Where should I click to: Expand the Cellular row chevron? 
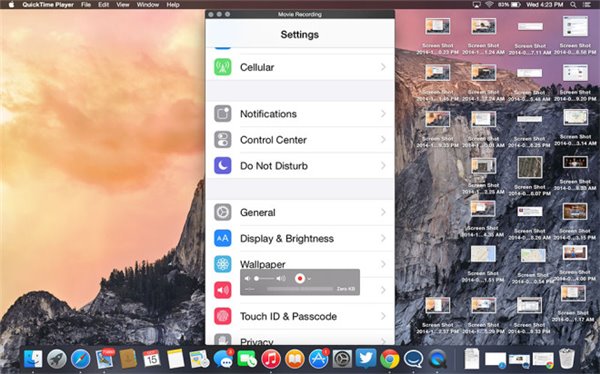click(x=383, y=67)
